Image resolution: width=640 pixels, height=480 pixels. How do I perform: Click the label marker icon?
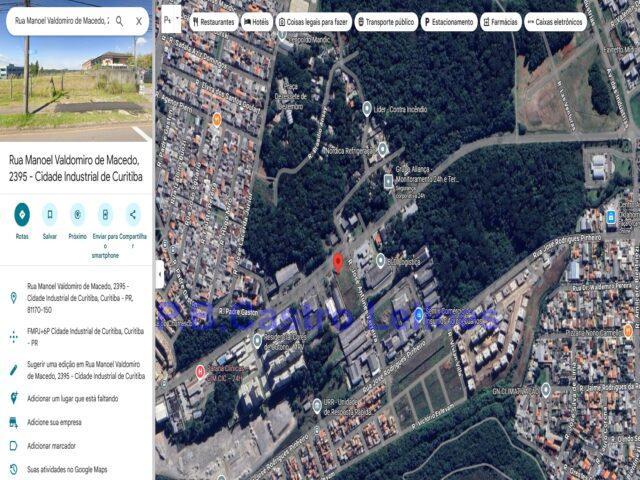tap(13, 446)
